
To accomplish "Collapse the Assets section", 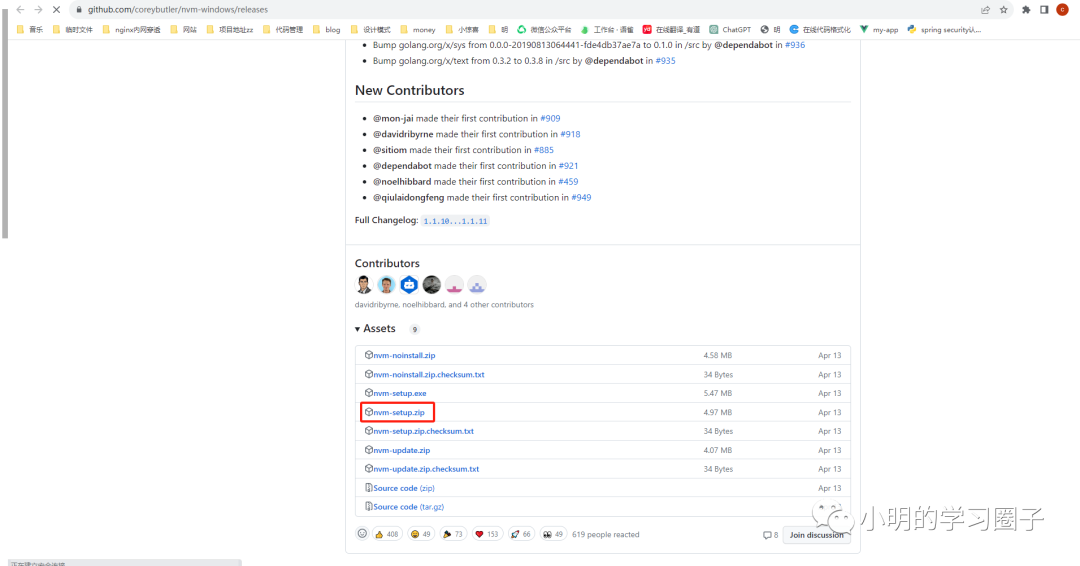I will 375,329.
